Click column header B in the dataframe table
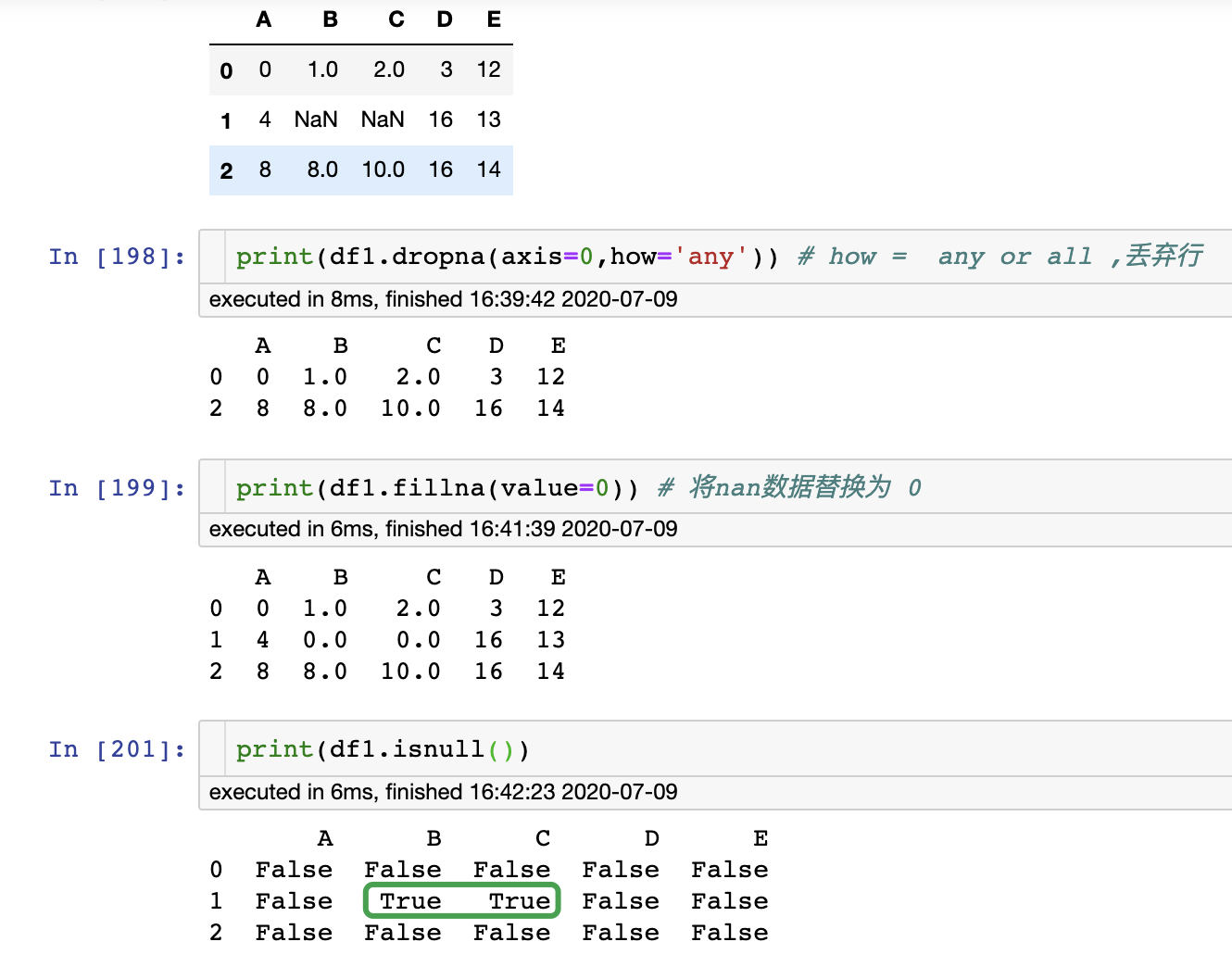Image resolution: width=1232 pixels, height=967 pixels. pyautogui.click(x=331, y=19)
